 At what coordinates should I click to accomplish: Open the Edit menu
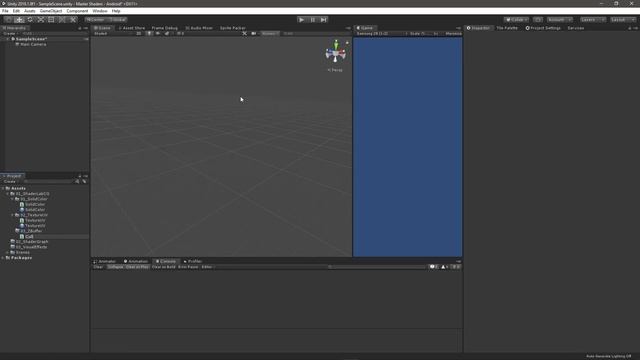coord(16,11)
